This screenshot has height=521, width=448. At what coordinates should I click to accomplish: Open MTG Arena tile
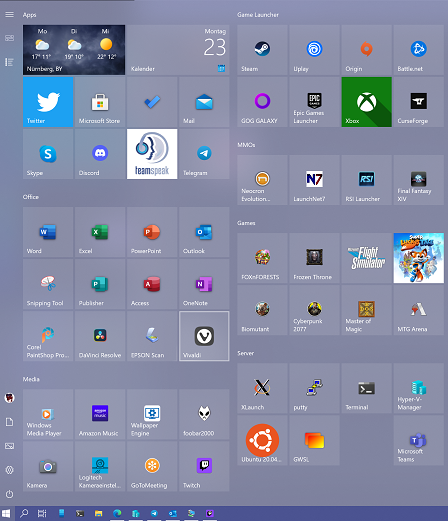tap(418, 310)
